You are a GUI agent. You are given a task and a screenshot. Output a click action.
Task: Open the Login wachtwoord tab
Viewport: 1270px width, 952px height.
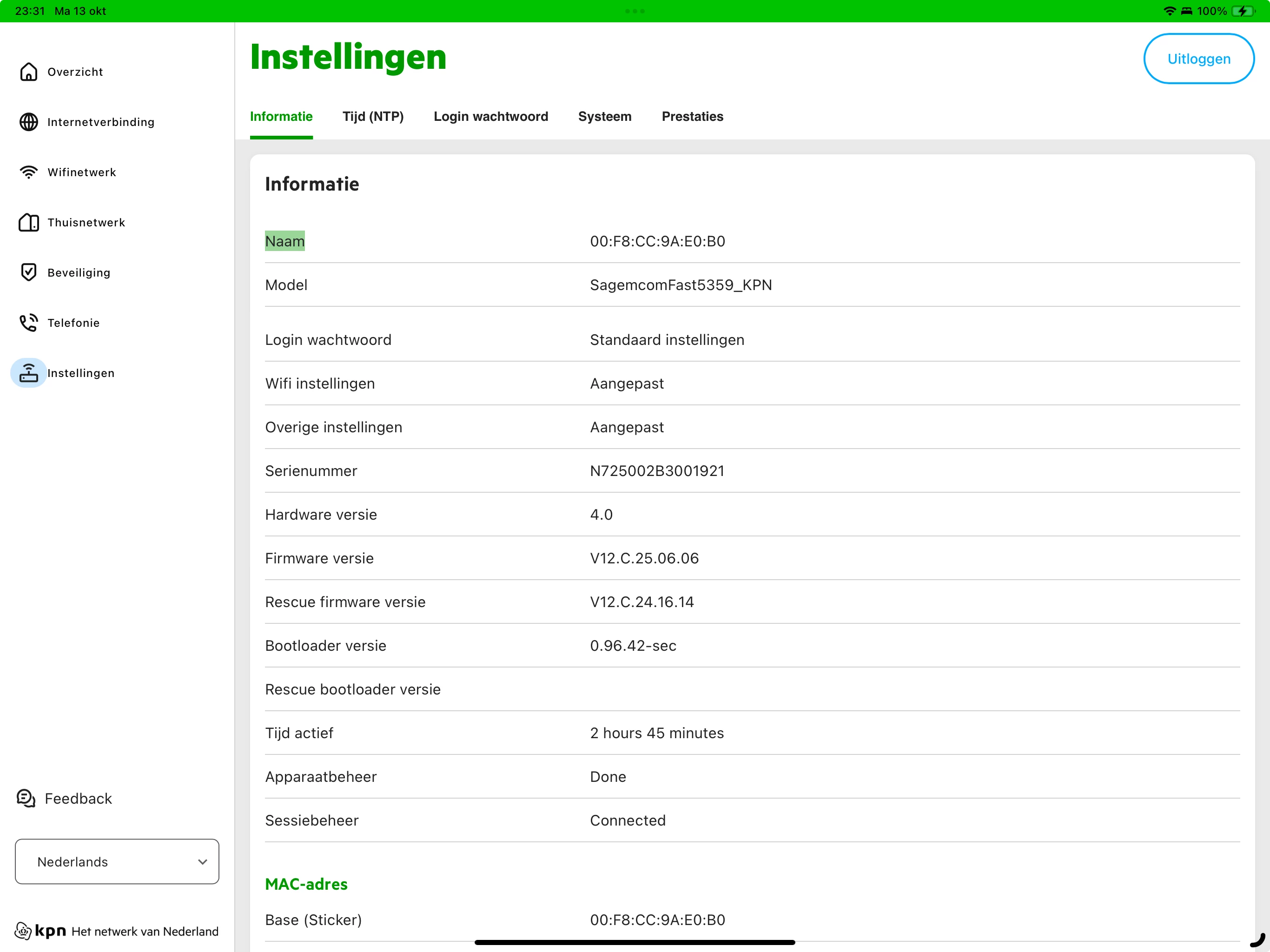click(490, 117)
